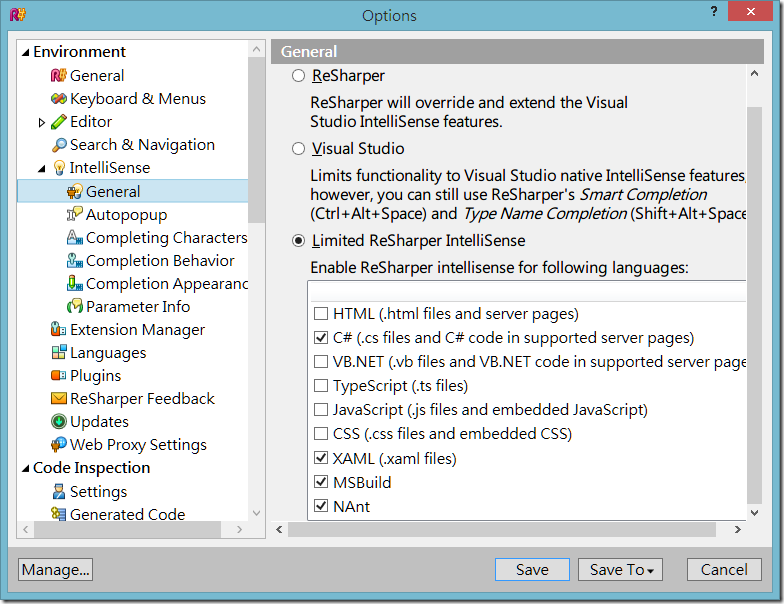784x604 pixels.
Task: Select Limited ReSharper IntelliSense radio option
Action: click(x=298, y=240)
